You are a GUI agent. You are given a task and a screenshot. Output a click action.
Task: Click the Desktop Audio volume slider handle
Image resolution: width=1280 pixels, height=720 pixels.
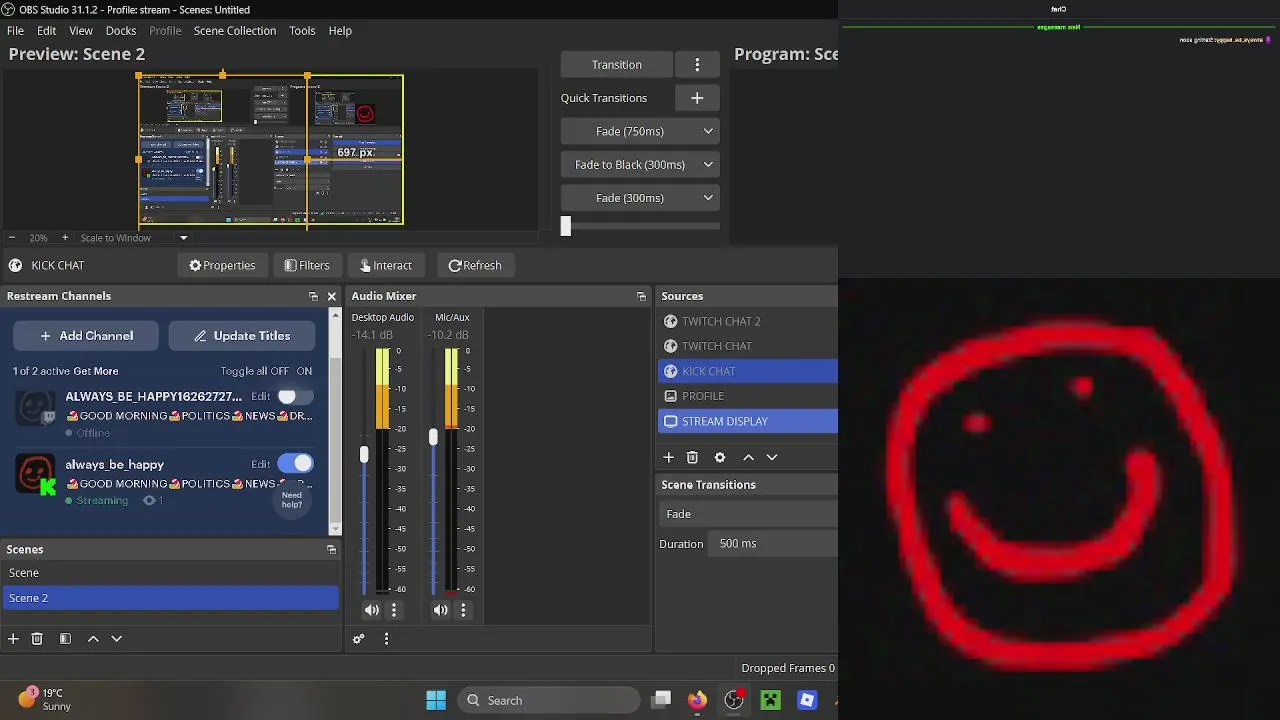(x=364, y=455)
